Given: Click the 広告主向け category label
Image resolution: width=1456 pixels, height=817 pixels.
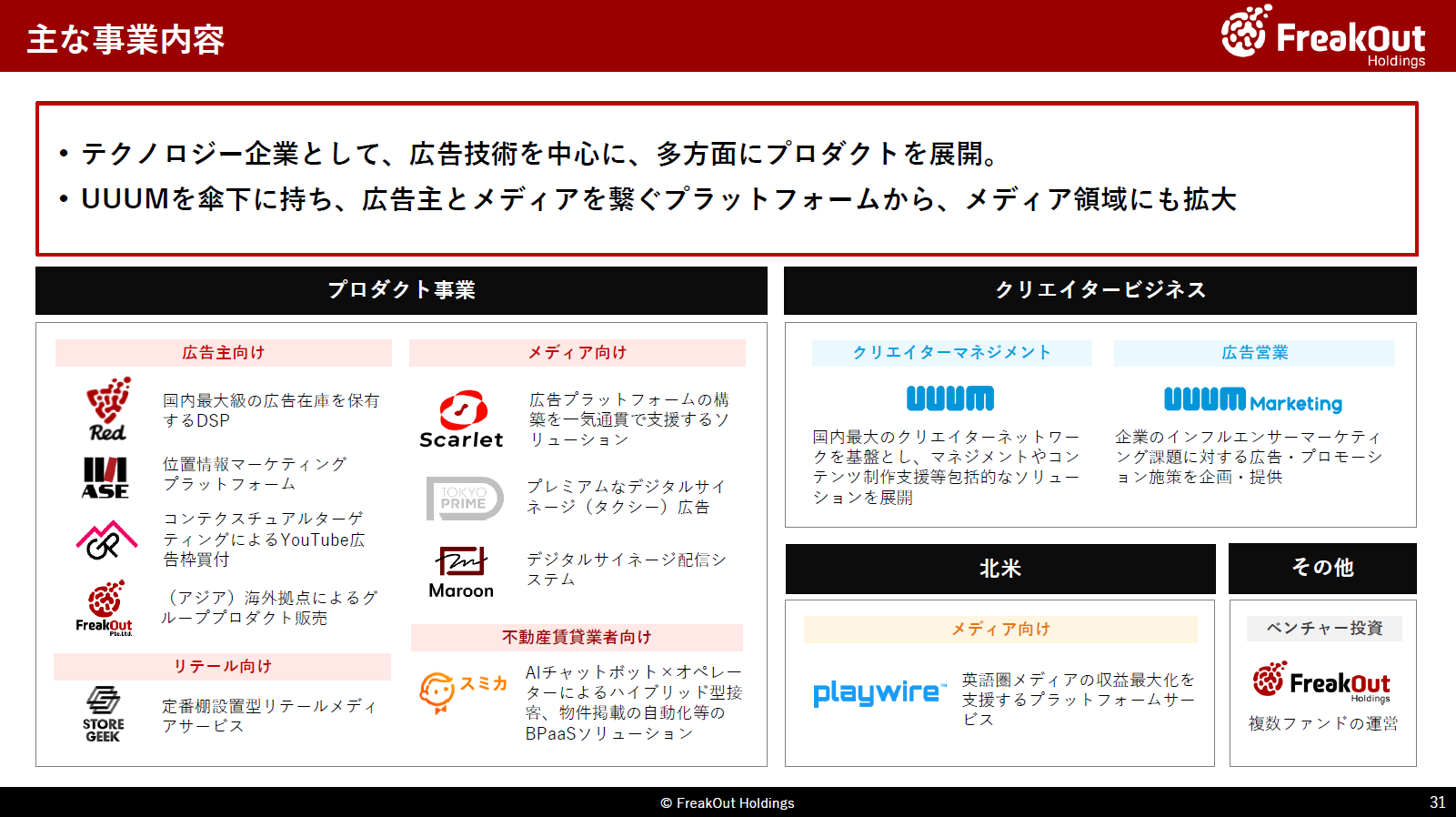Looking at the screenshot, I should [x=224, y=353].
